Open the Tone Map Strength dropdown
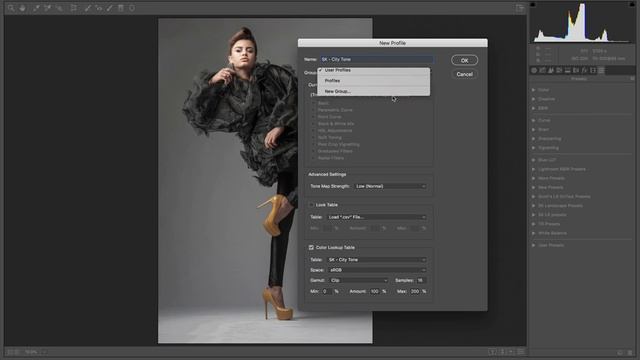Image resolution: width=640 pixels, height=360 pixels. click(390, 186)
